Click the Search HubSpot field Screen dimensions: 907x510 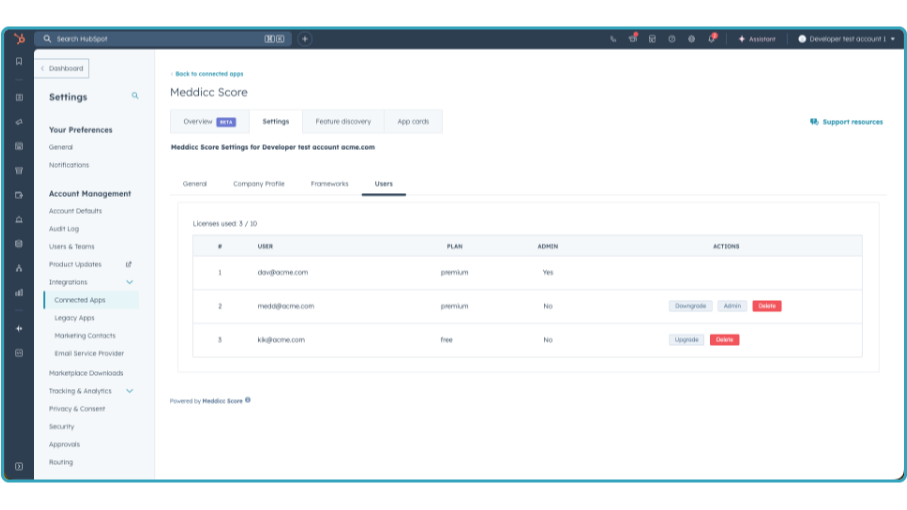tap(150, 39)
